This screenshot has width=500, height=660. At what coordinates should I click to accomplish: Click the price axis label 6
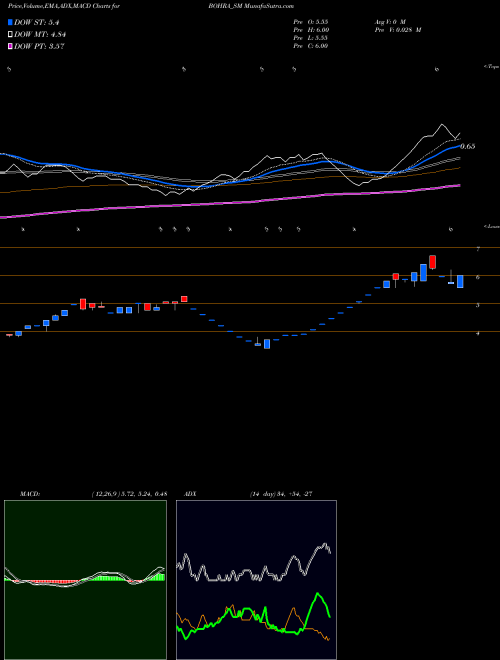coord(478,277)
